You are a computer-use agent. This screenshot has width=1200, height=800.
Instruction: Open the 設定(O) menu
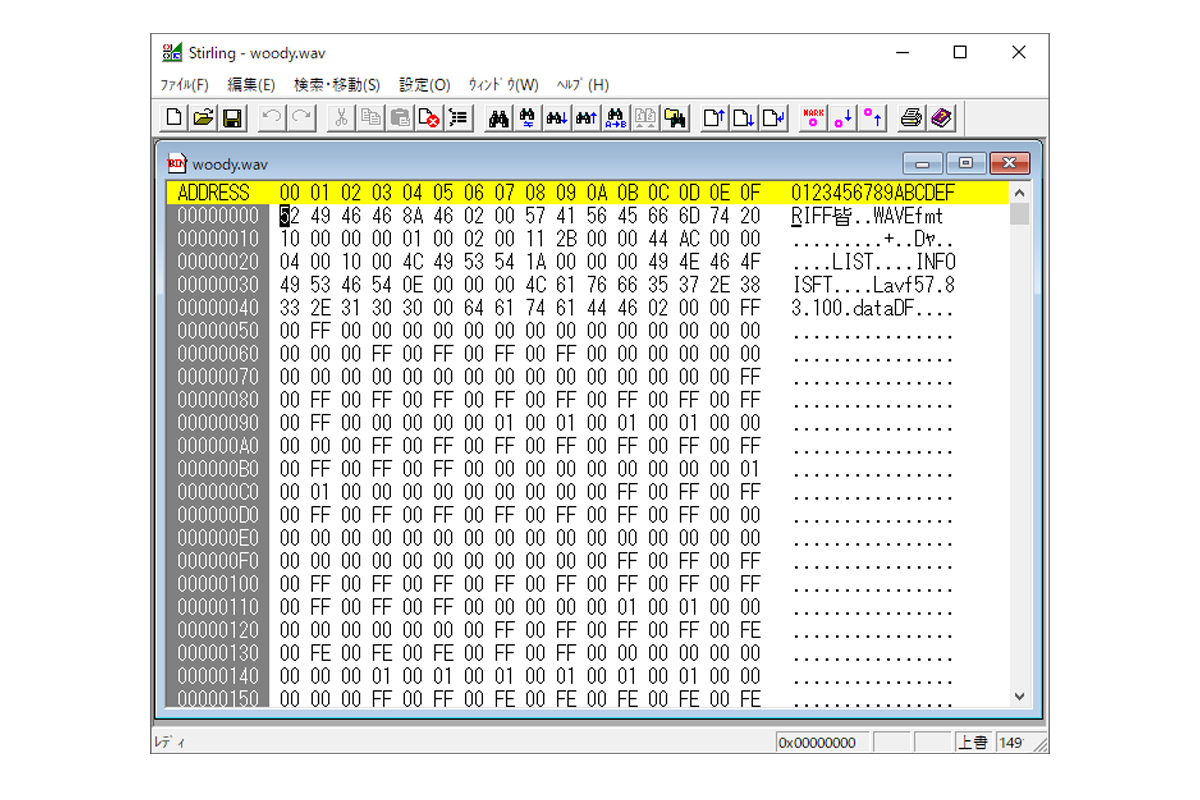coord(425,85)
